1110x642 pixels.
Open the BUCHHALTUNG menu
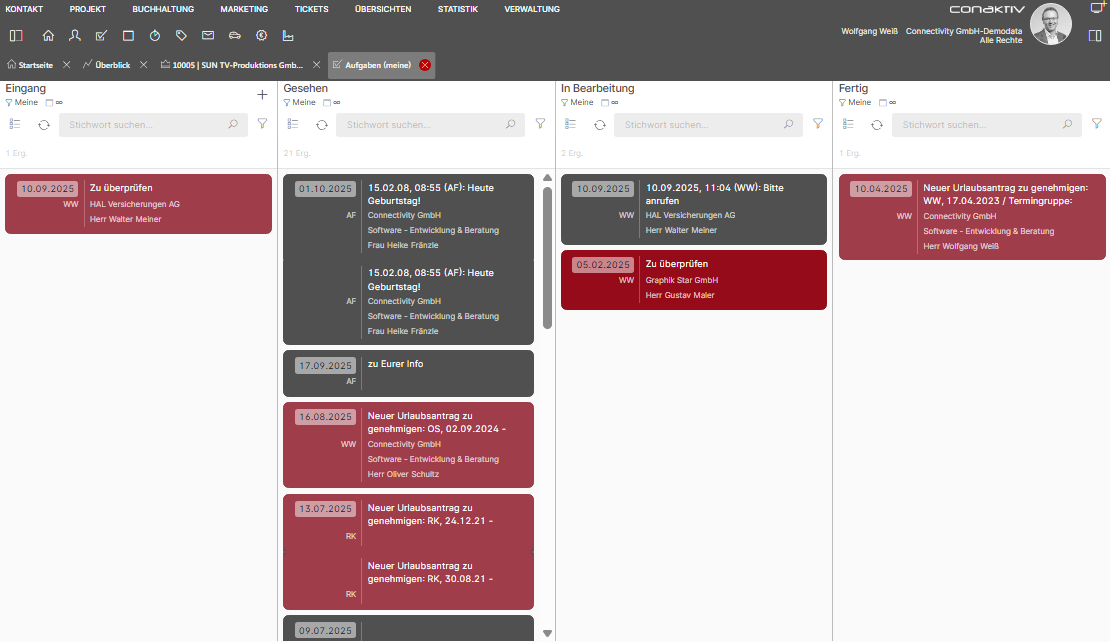(163, 9)
